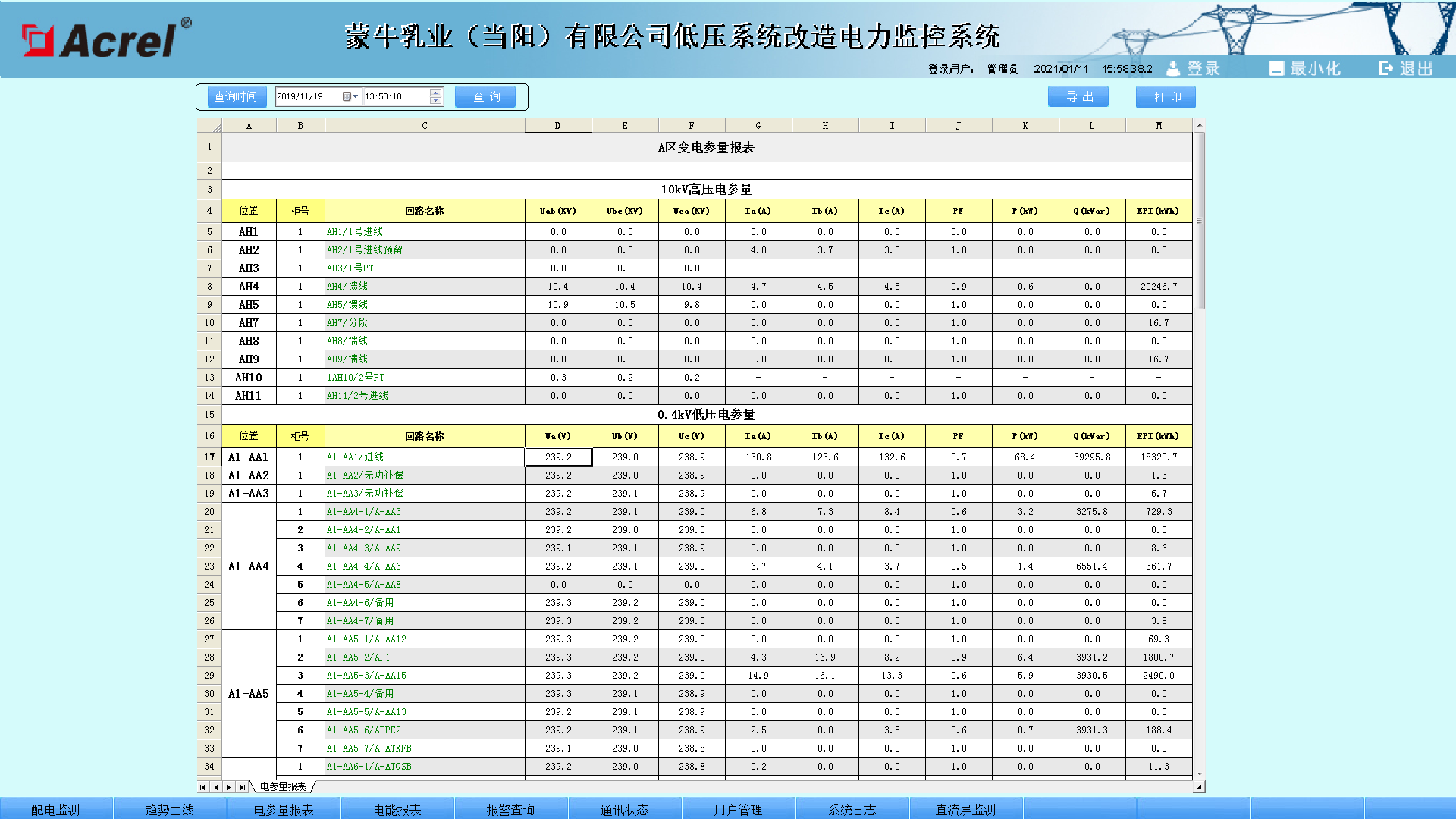Switch to 通讯状态 communication status
This screenshot has height=819, width=1456.
[624, 810]
